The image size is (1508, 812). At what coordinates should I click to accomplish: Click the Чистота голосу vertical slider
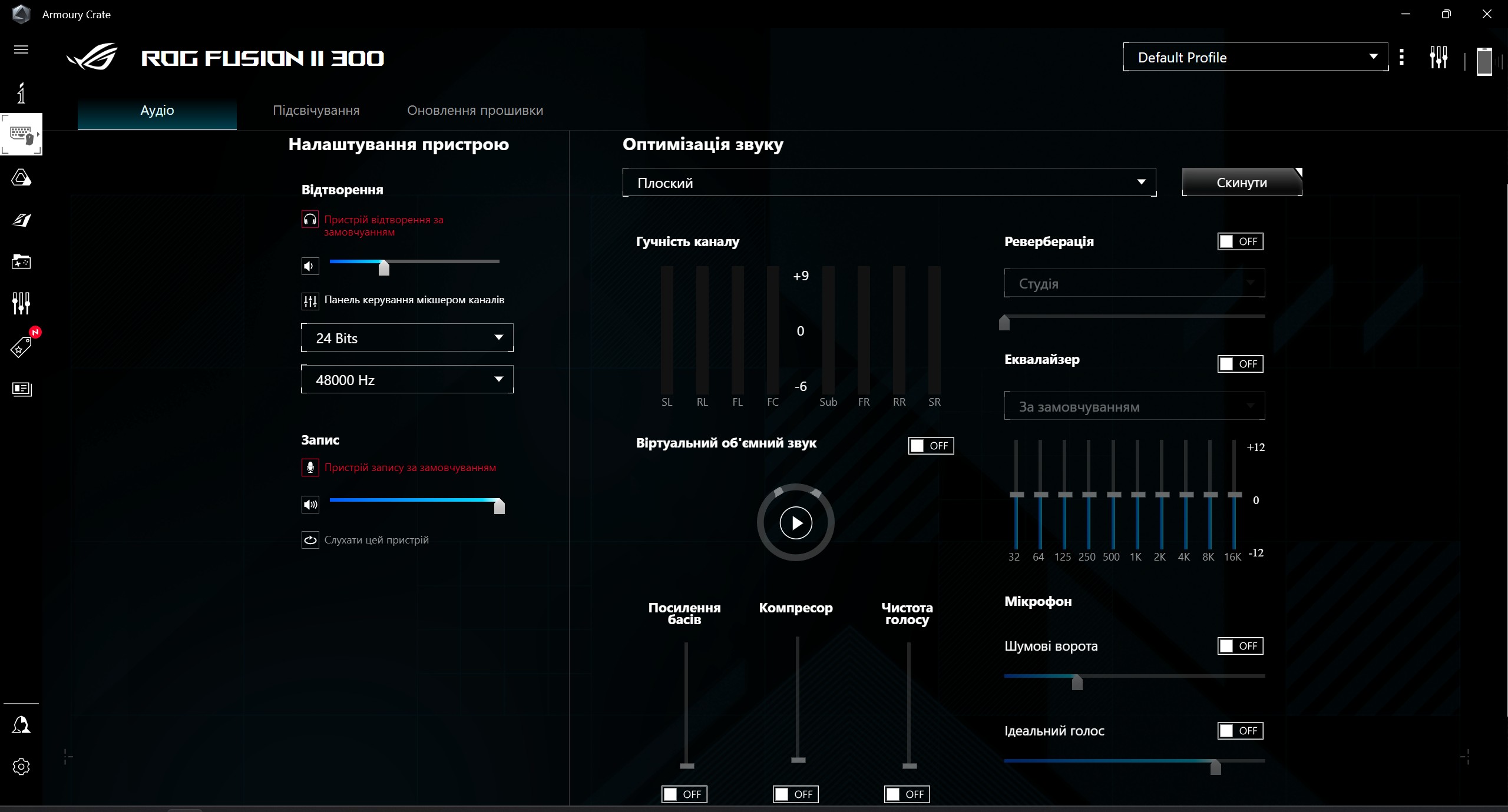(910, 704)
